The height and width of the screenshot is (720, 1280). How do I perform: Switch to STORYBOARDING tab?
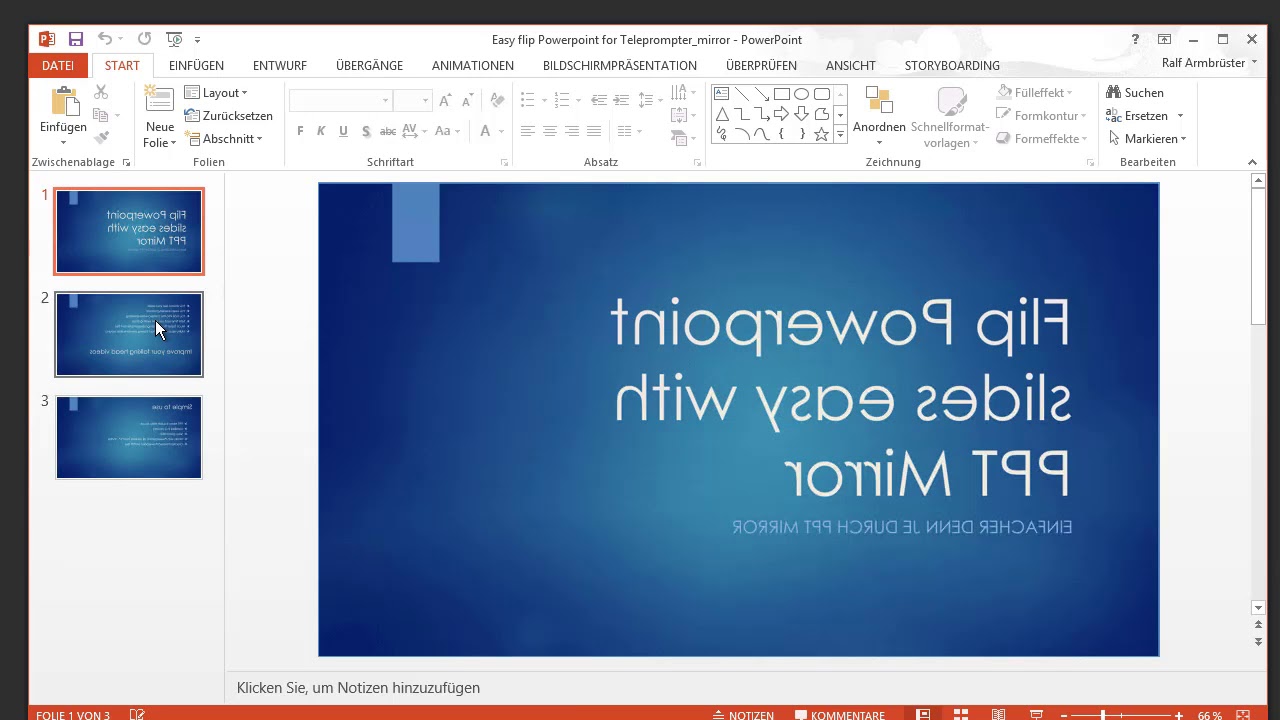click(x=952, y=65)
